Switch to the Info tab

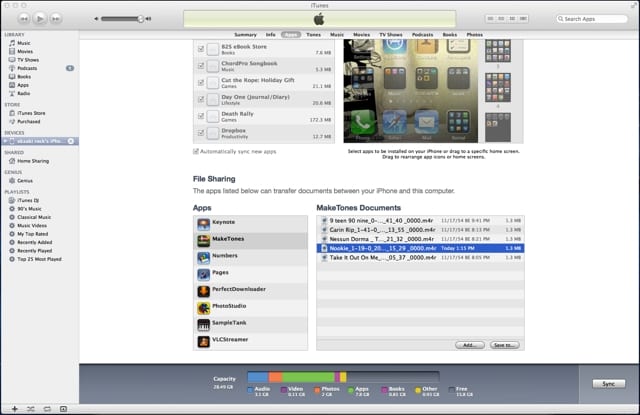[270, 35]
